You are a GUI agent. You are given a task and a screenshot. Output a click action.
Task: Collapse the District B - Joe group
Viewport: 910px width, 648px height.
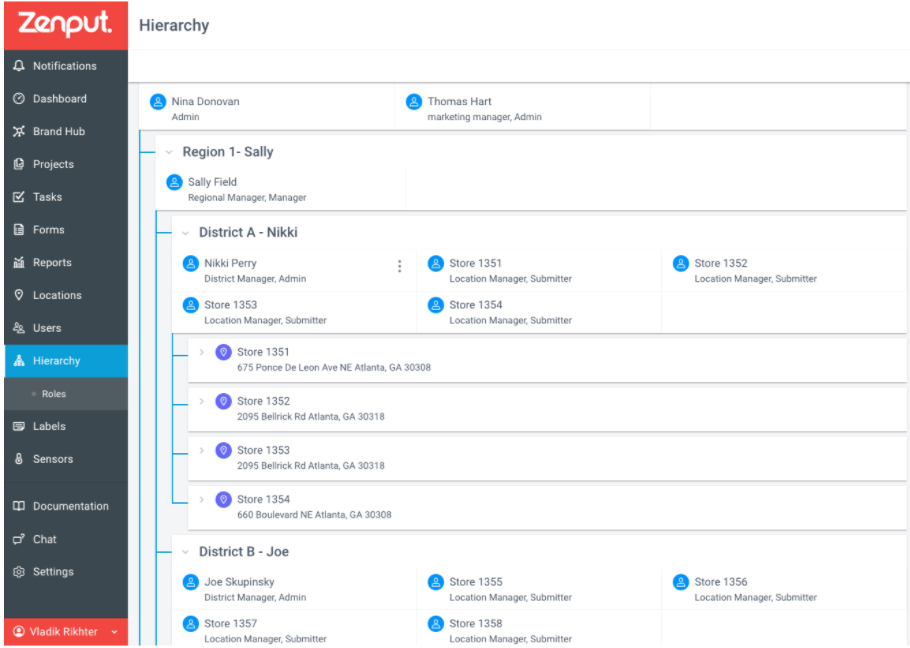point(185,552)
